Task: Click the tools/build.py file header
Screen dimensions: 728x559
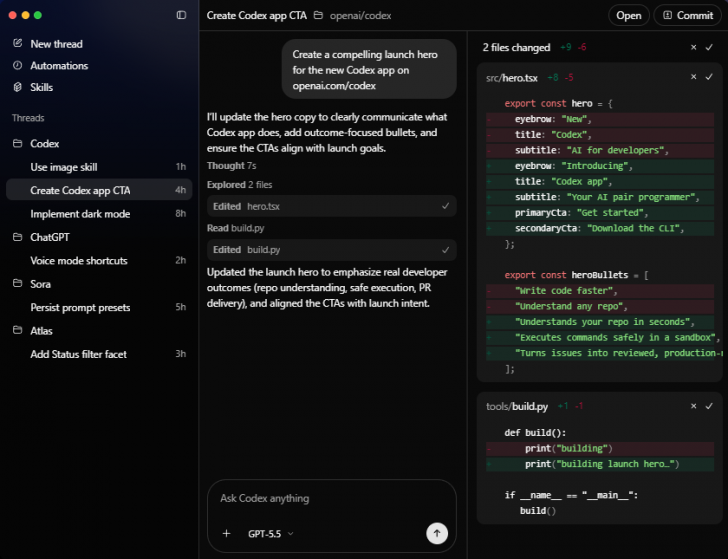Action: (x=517, y=407)
